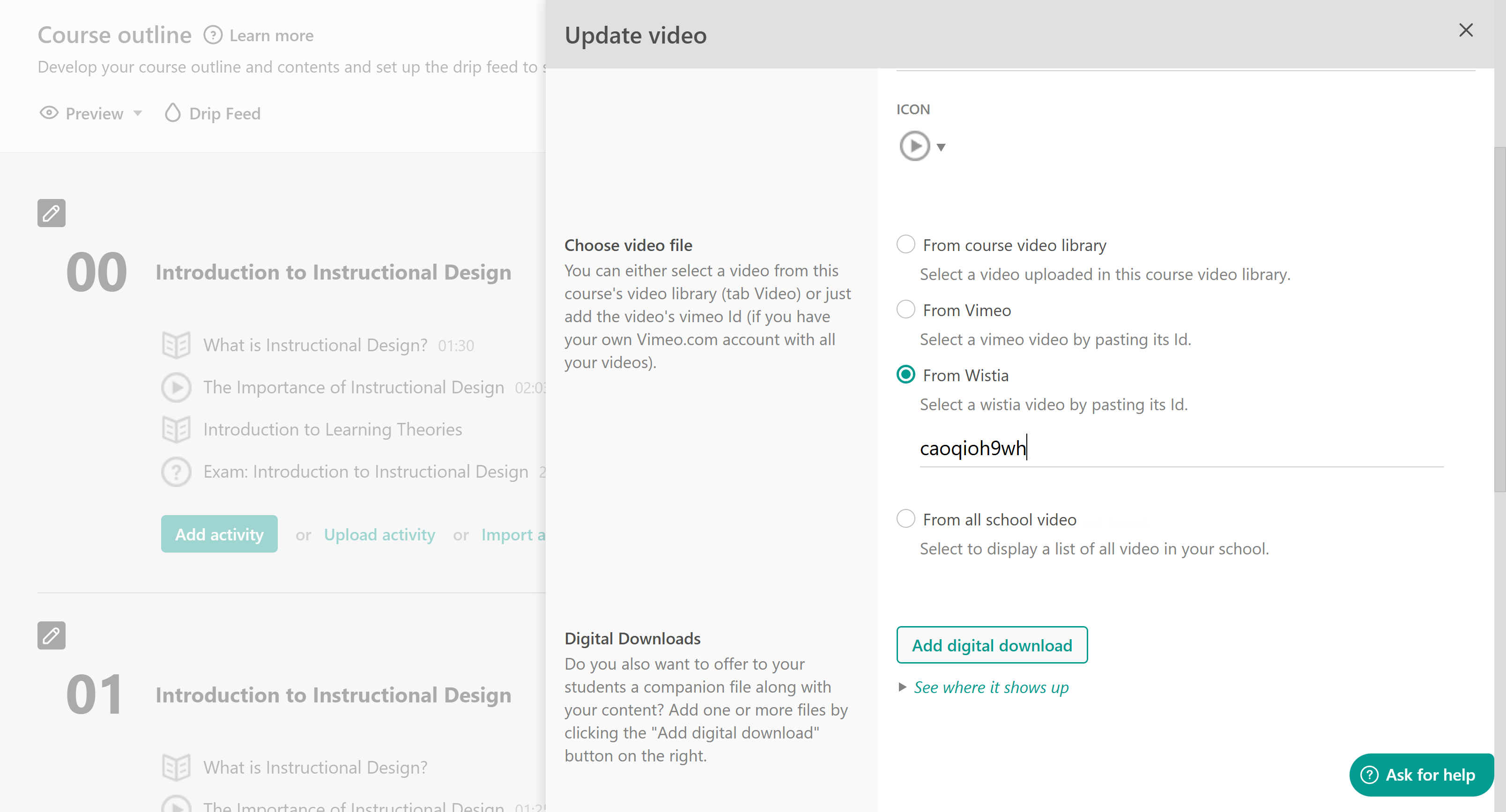1506x812 pixels.
Task: Click the video icon for Importance of Instructional Design 02:03
Action: pos(176,387)
